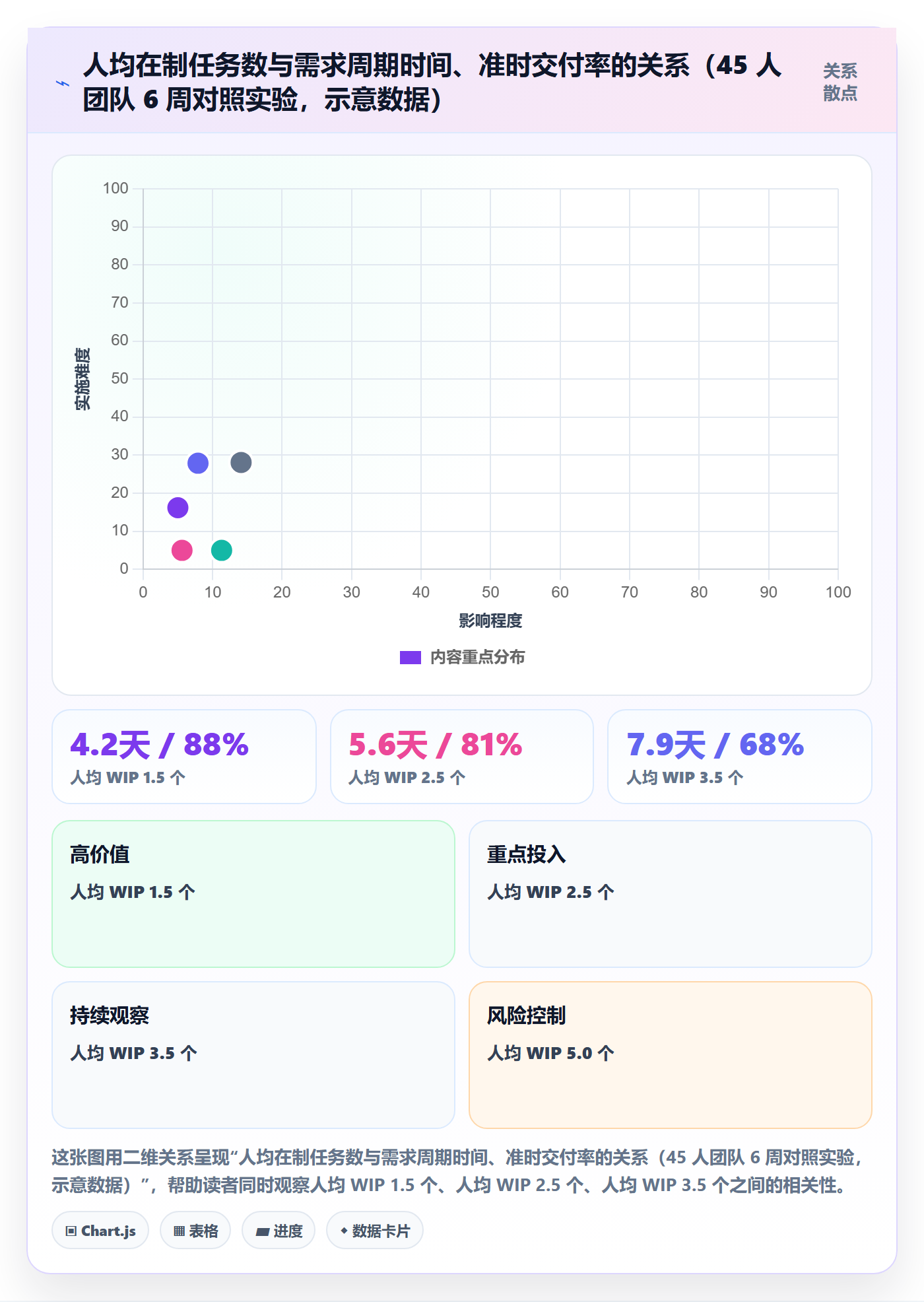Open the 5.6天 / 81% metric card
This screenshot has height=1302, width=924.
point(462,757)
